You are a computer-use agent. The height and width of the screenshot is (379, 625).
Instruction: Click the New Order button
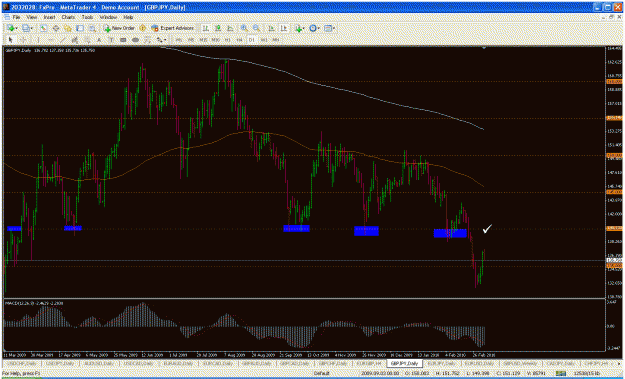pos(119,28)
